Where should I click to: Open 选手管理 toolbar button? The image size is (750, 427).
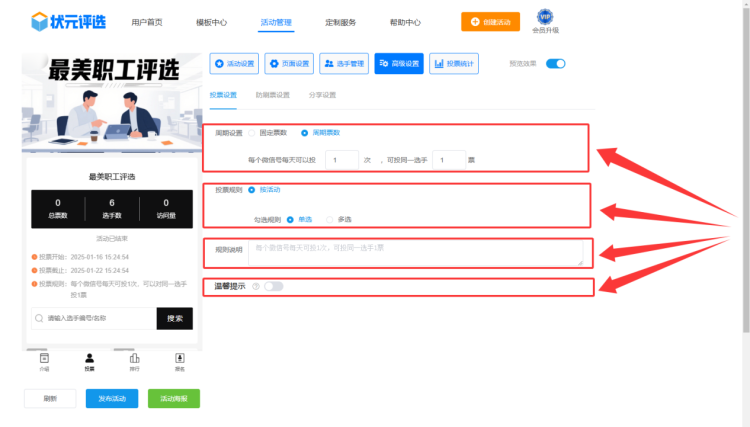coord(344,64)
